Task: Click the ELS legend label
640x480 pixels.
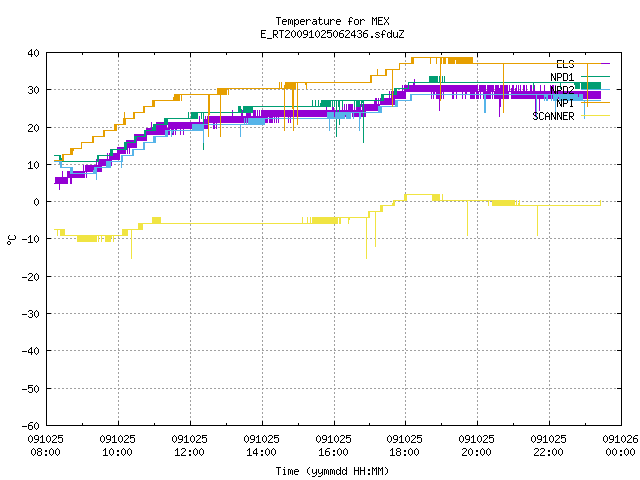Action: pyautogui.click(x=565, y=64)
